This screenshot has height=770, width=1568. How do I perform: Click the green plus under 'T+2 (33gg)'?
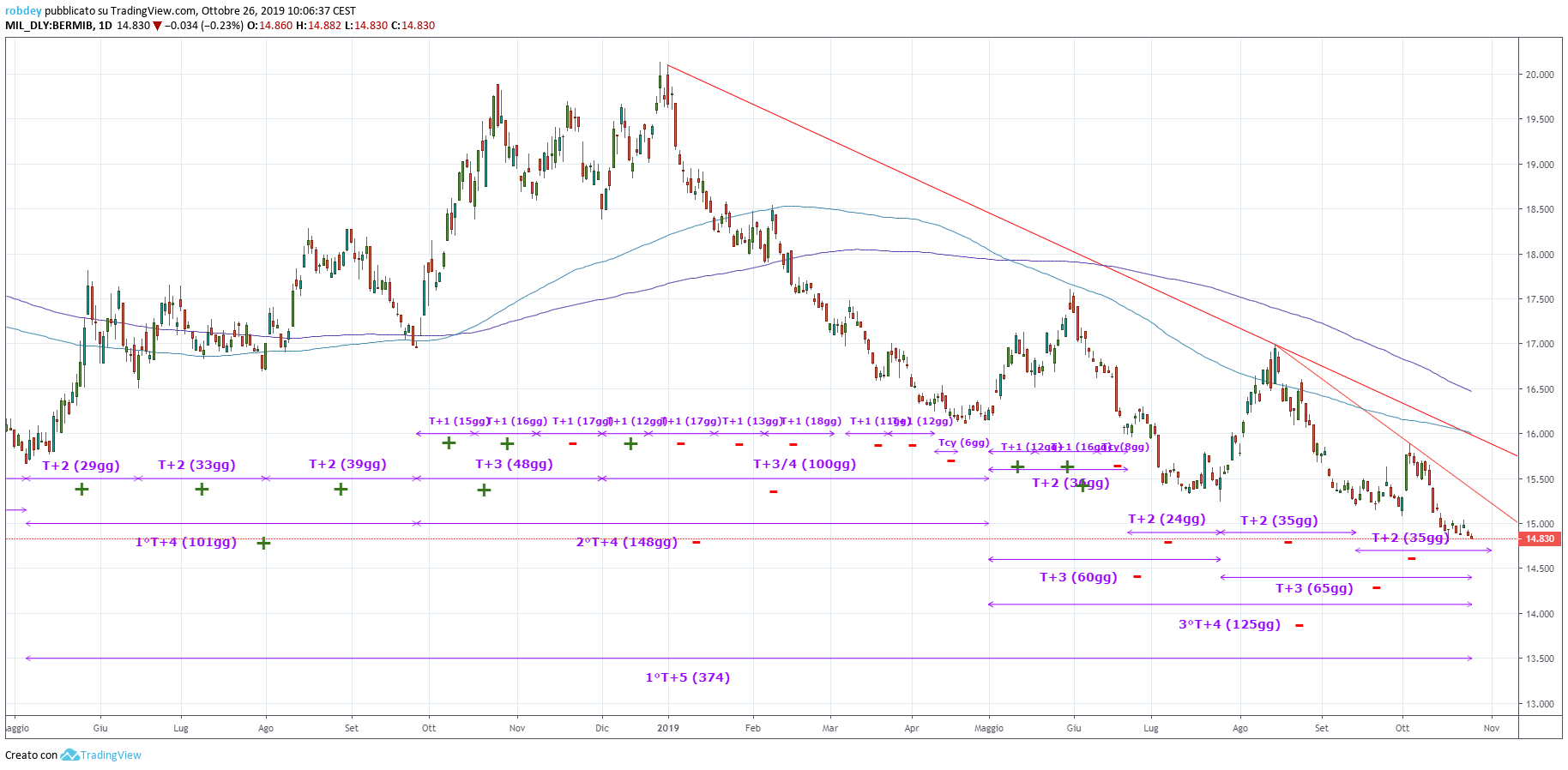202,489
